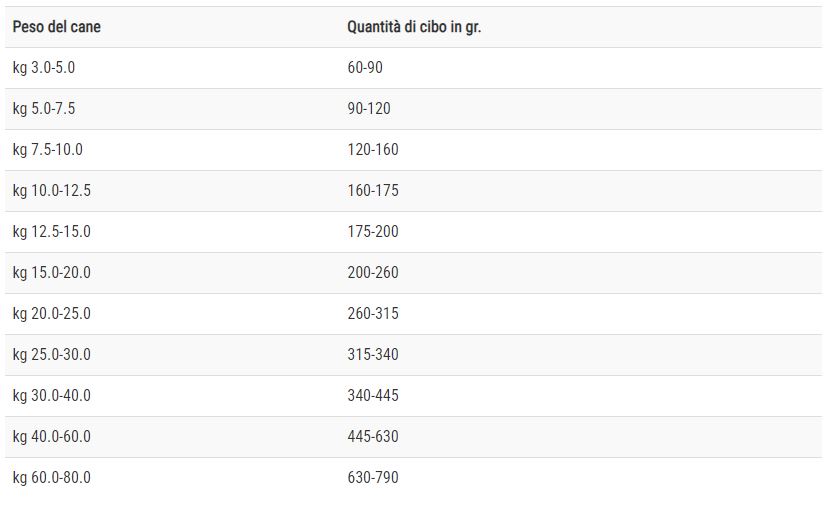Click the '175-200' quantity cell

coord(373,232)
